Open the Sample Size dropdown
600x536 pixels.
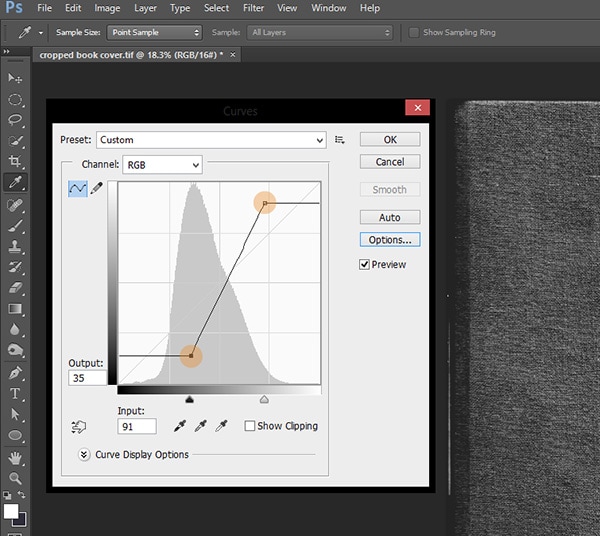pyautogui.click(x=155, y=33)
